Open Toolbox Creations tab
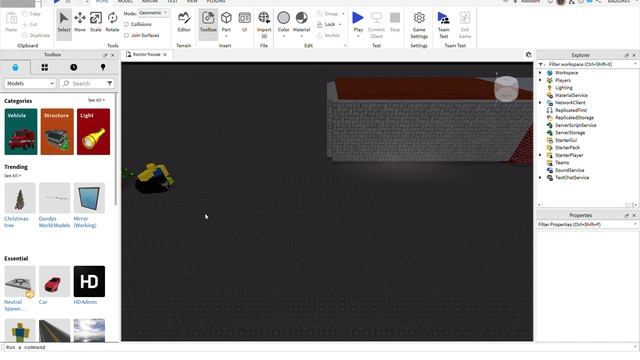The image size is (640, 360). (103, 67)
